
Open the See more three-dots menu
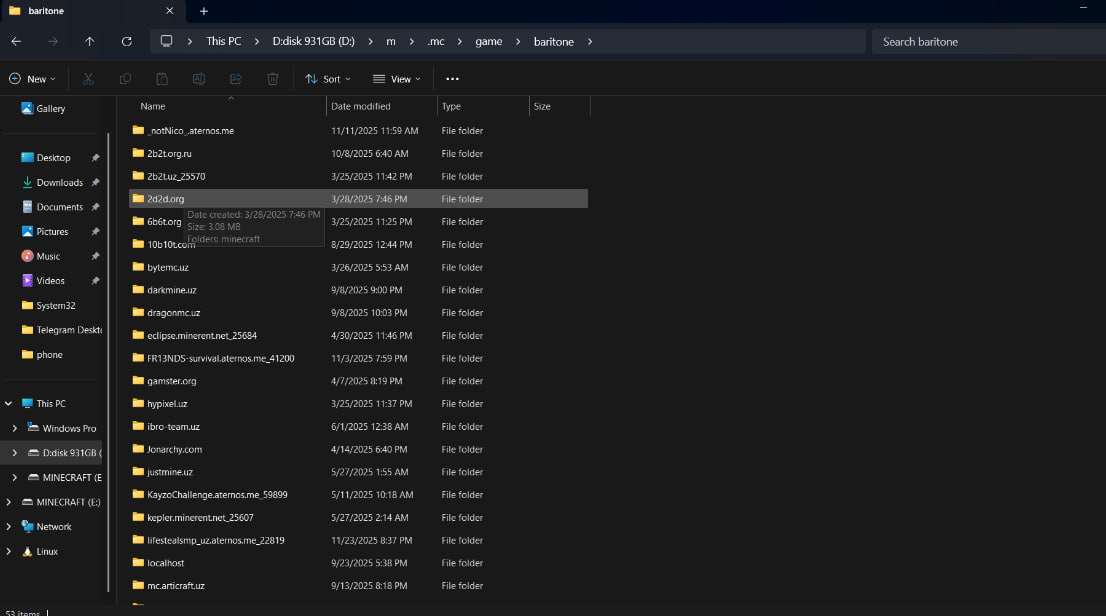tap(452, 79)
